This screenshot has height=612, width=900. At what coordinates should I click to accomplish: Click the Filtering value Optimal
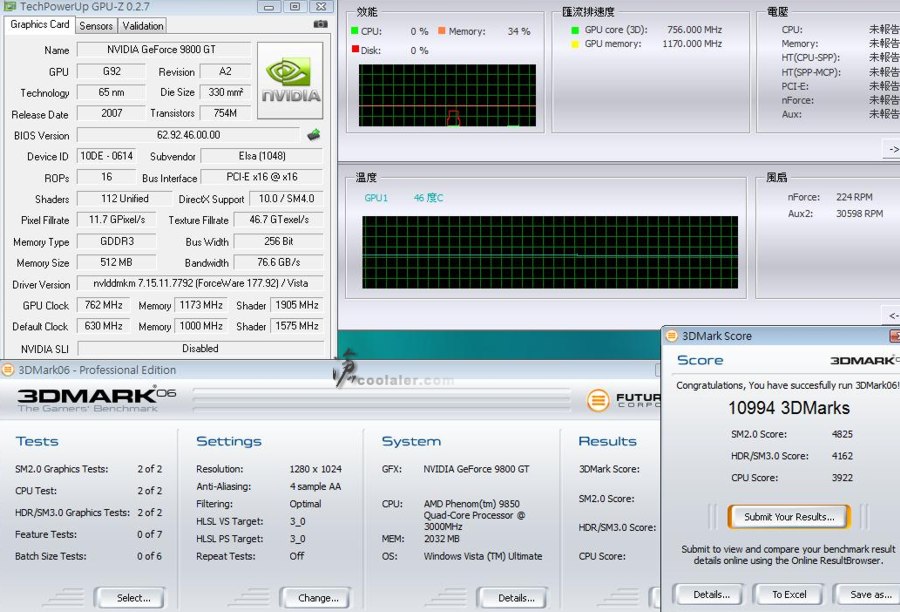point(305,504)
